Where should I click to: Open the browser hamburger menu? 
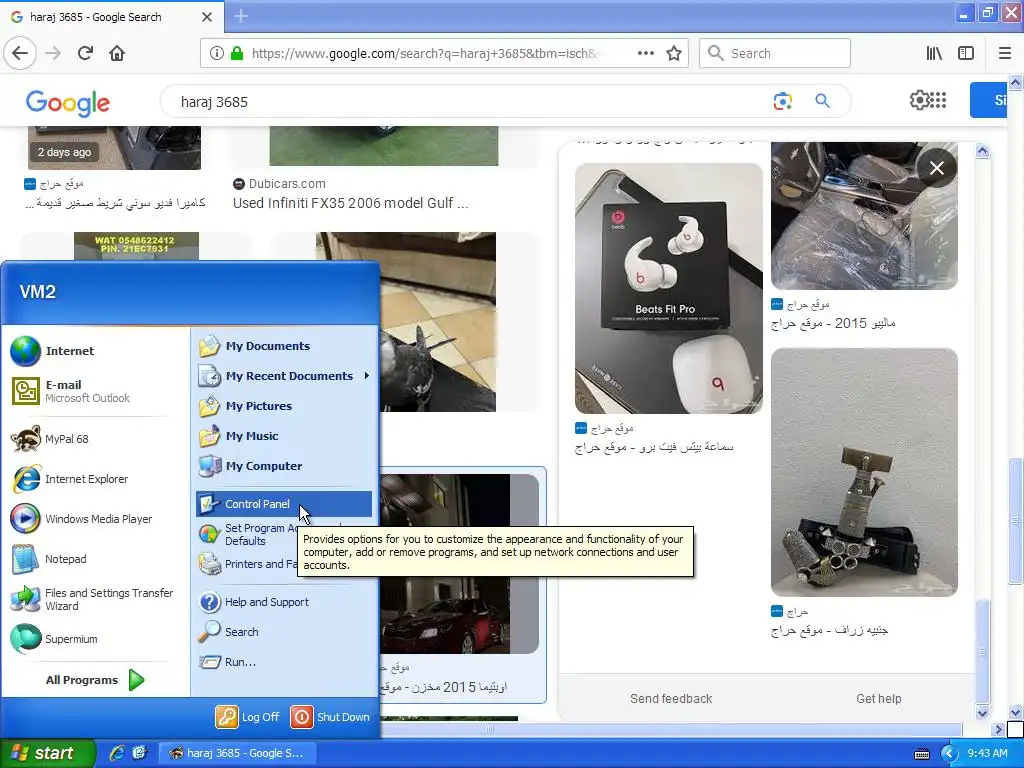tap(1004, 54)
